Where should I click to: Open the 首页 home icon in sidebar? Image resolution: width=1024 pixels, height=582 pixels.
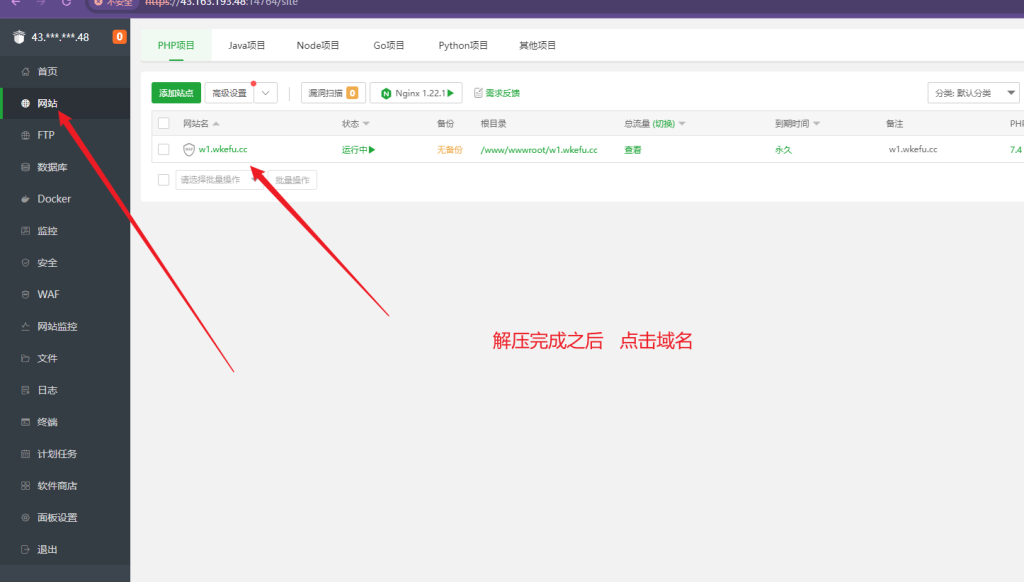click(25, 72)
